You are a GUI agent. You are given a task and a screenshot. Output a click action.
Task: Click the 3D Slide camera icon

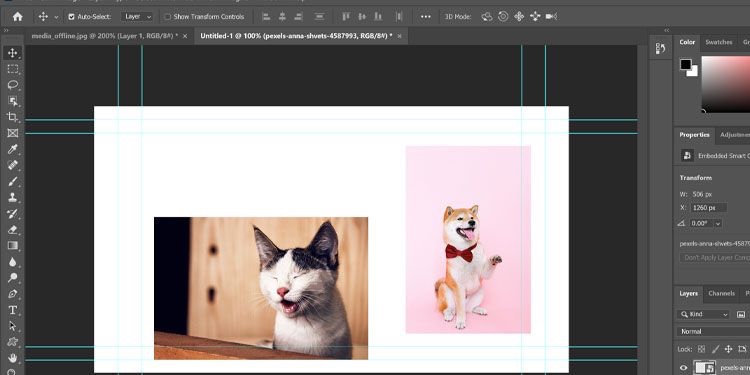535,17
